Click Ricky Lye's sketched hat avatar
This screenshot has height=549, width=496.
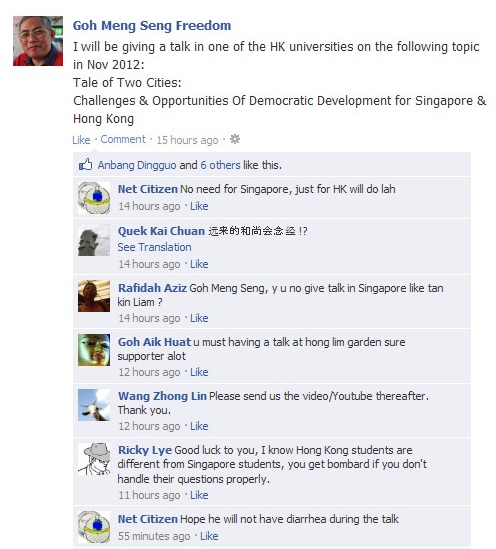pos(94,459)
